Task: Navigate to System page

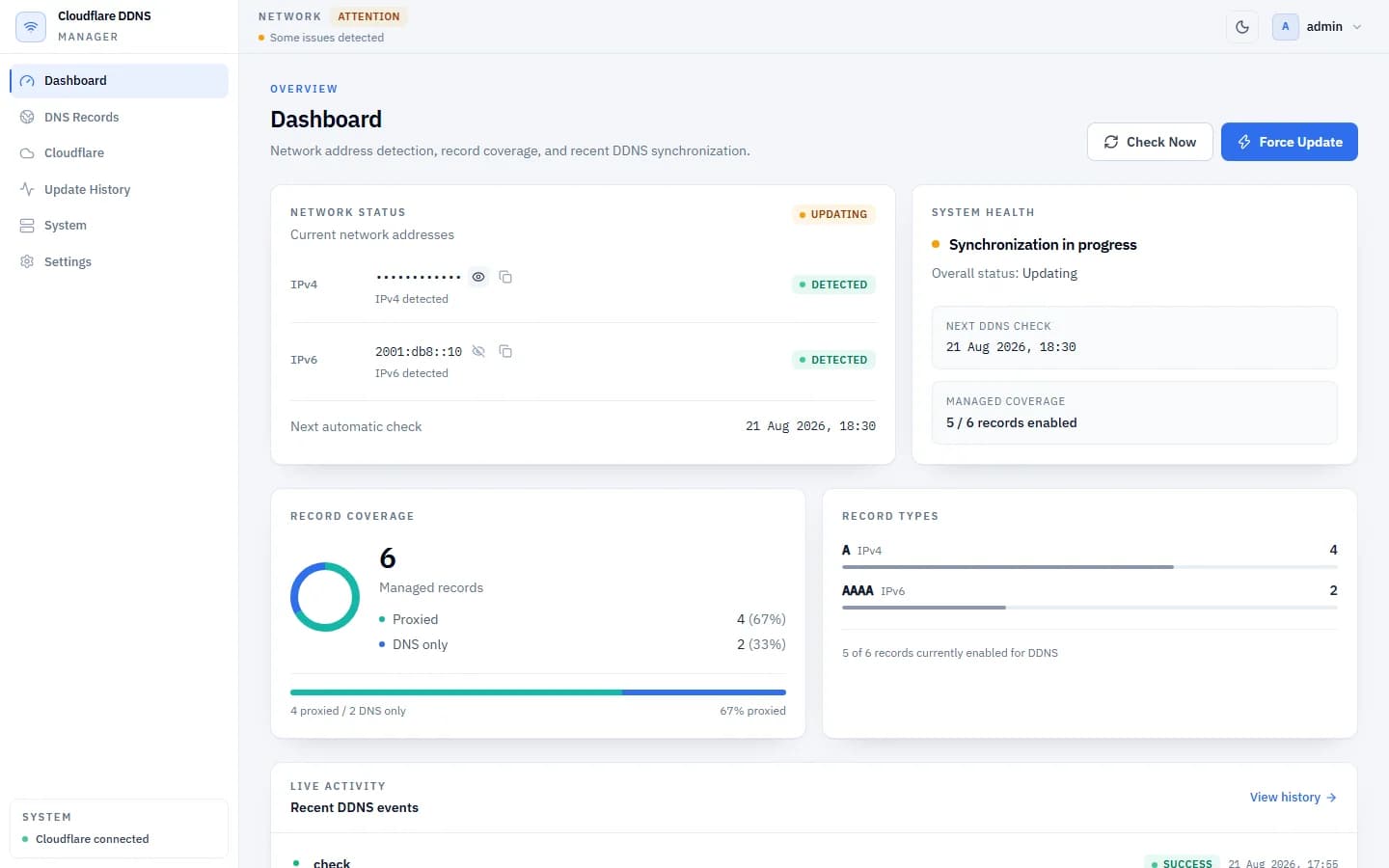Action: pos(119,225)
